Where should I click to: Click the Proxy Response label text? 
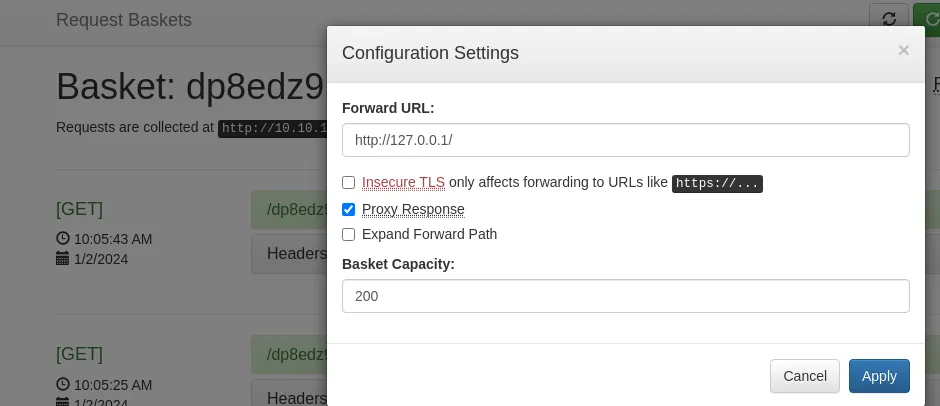[413, 209]
